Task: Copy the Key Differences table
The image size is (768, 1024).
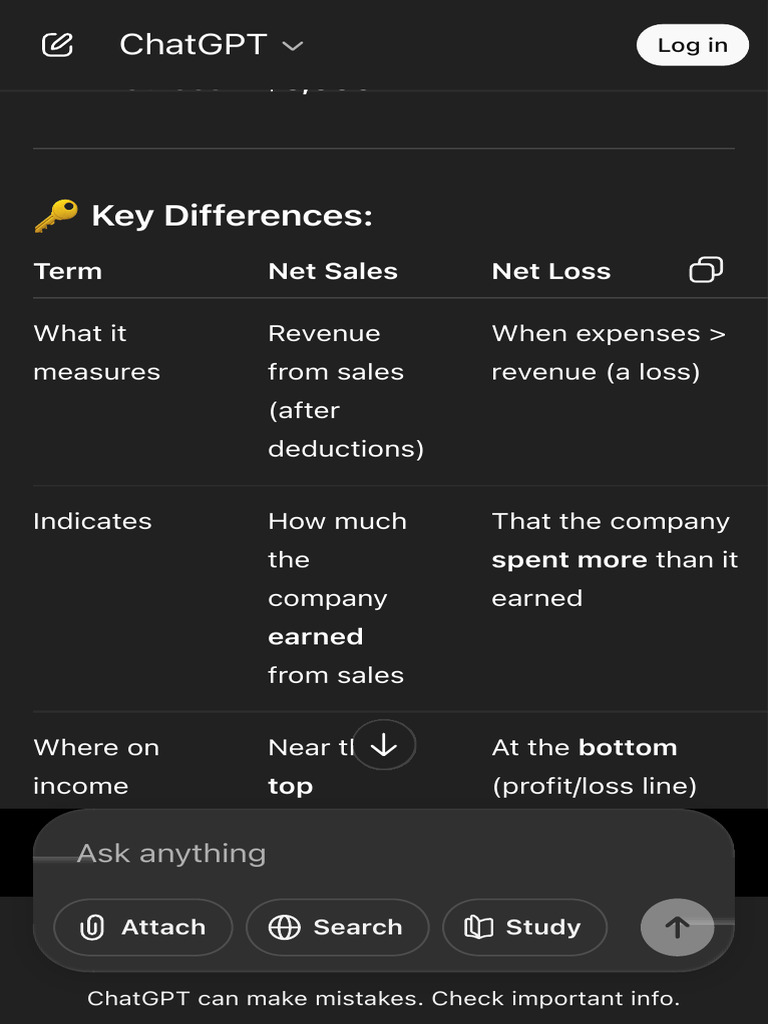Action: pos(706,270)
